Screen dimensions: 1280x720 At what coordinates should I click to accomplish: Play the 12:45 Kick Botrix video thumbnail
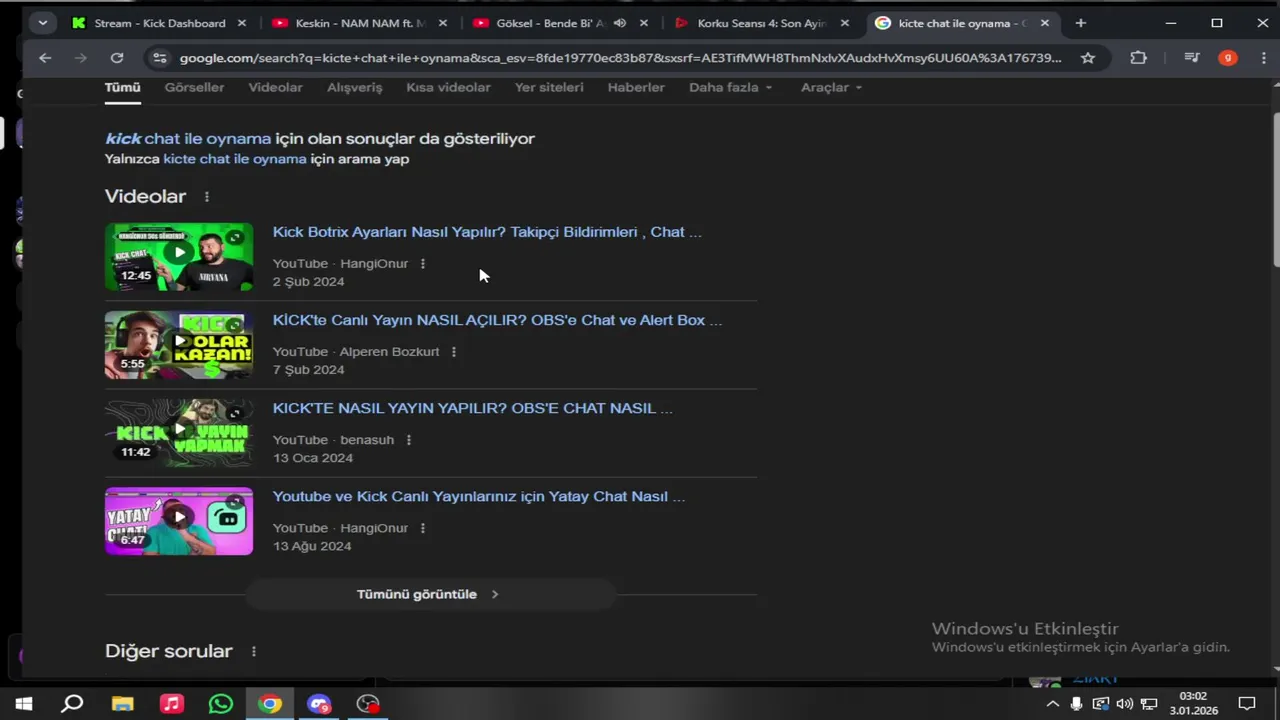(179, 257)
